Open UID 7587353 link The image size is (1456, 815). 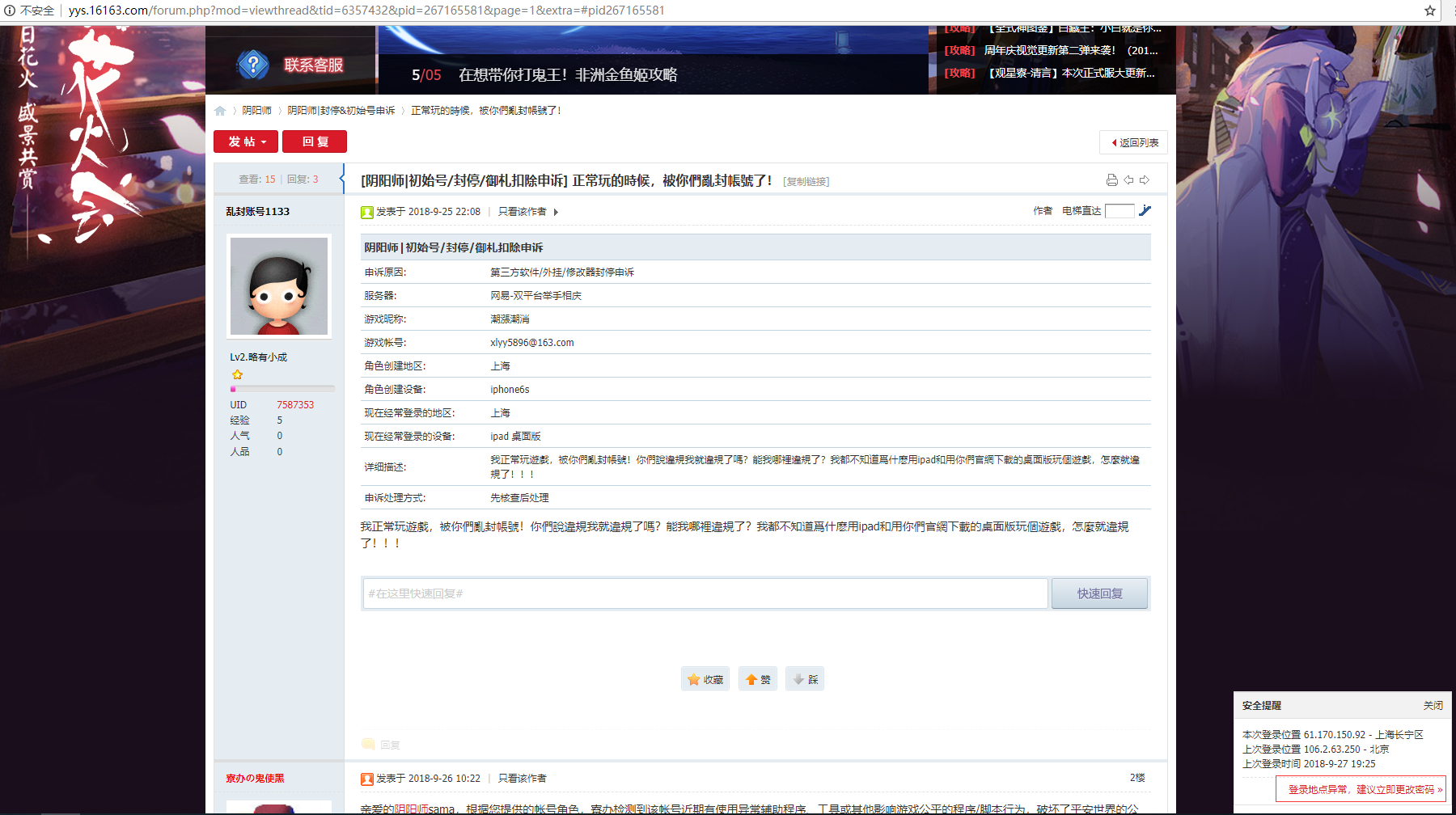tap(295, 405)
